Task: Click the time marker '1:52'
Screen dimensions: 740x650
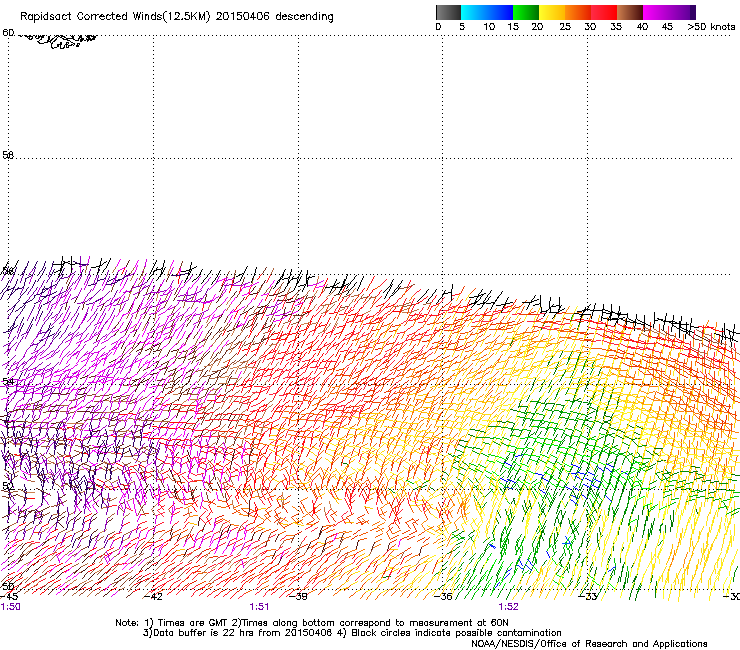Action: pyautogui.click(x=508, y=607)
